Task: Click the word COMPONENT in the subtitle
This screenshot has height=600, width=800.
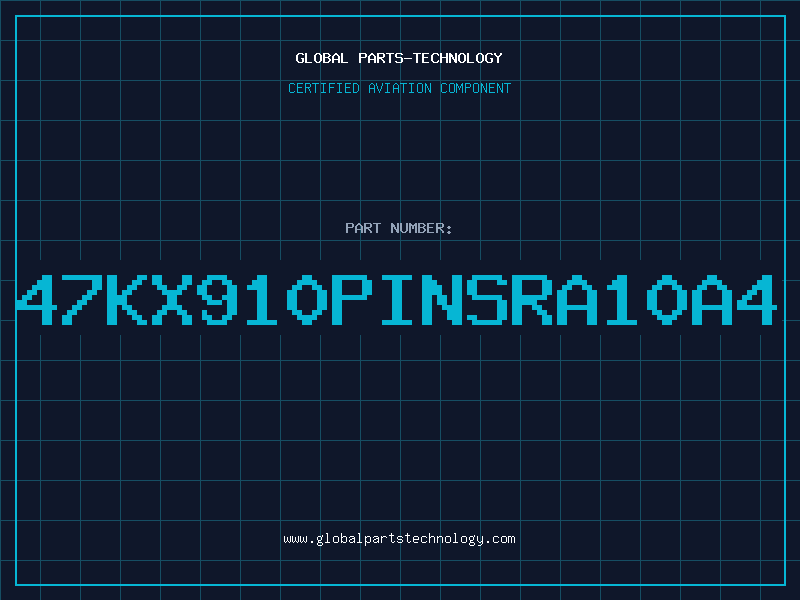Action: (x=475, y=88)
